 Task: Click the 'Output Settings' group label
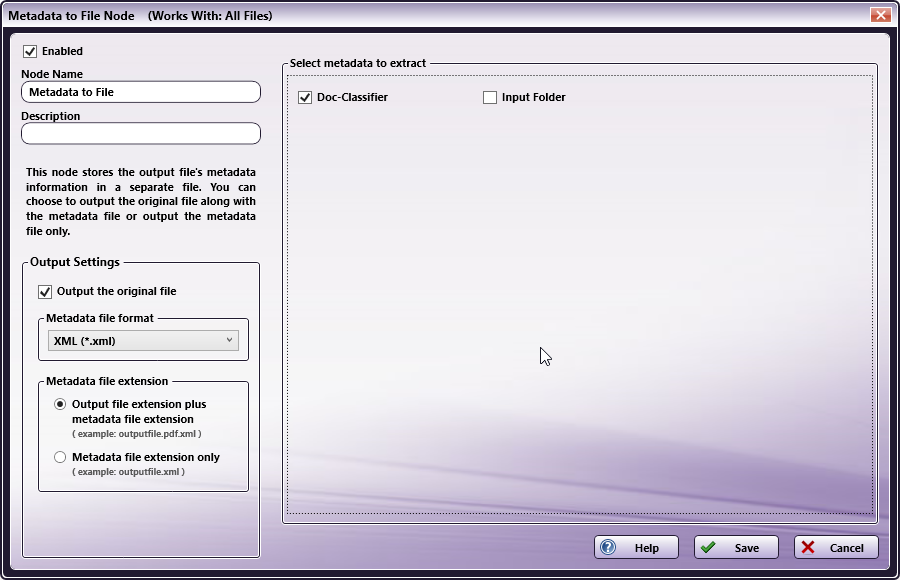tap(75, 262)
